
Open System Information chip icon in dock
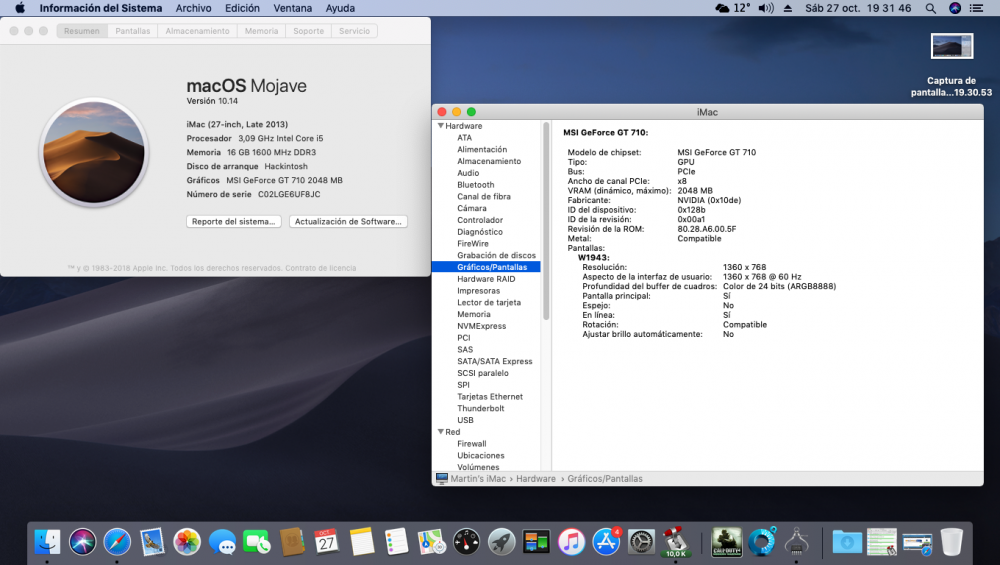pos(797,542)
